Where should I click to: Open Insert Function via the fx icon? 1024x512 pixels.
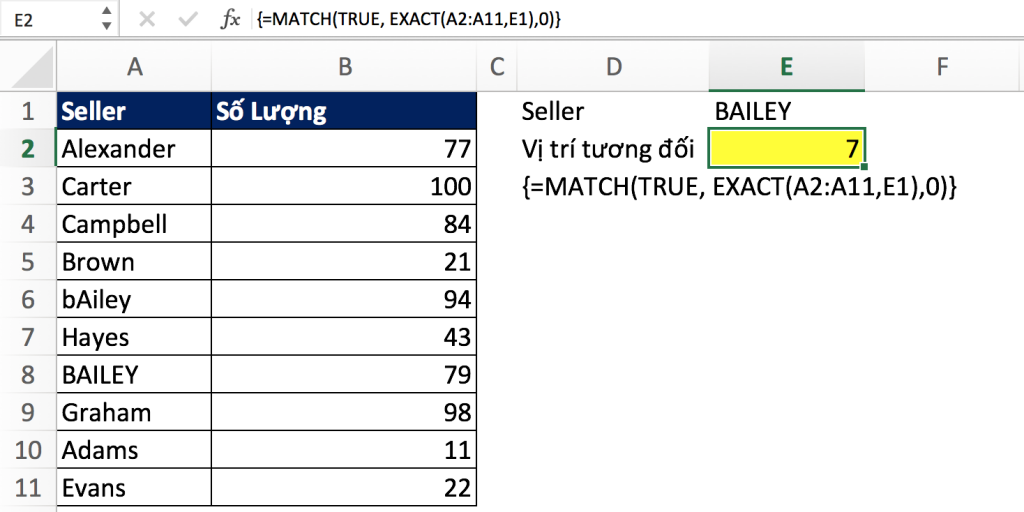(231, 20)
